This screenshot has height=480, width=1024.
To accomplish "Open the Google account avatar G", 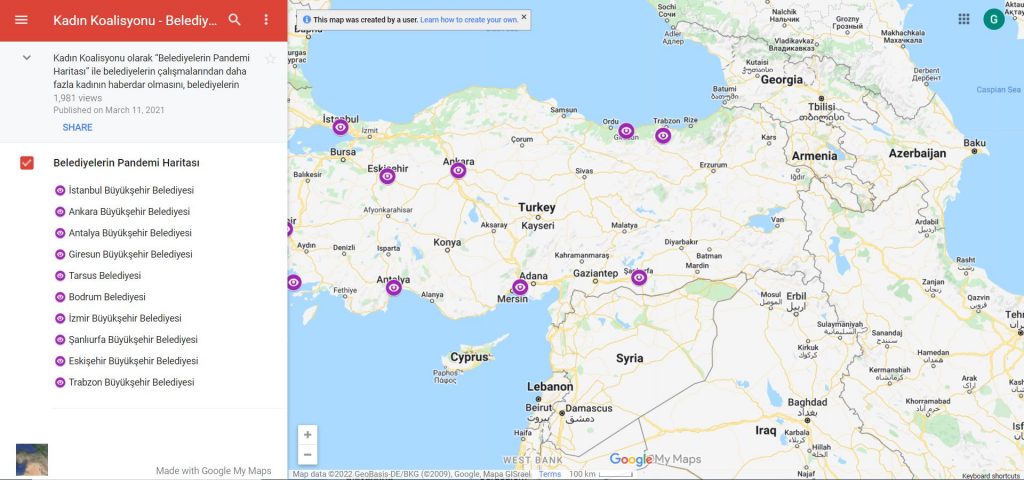I will tap(994, 19).
